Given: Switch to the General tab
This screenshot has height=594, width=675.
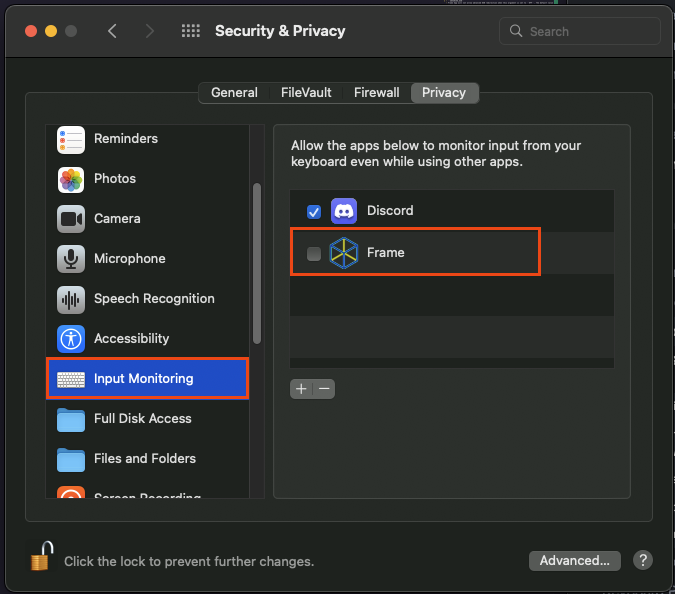Looking at the screenshot, I should [x=234, y=93].
